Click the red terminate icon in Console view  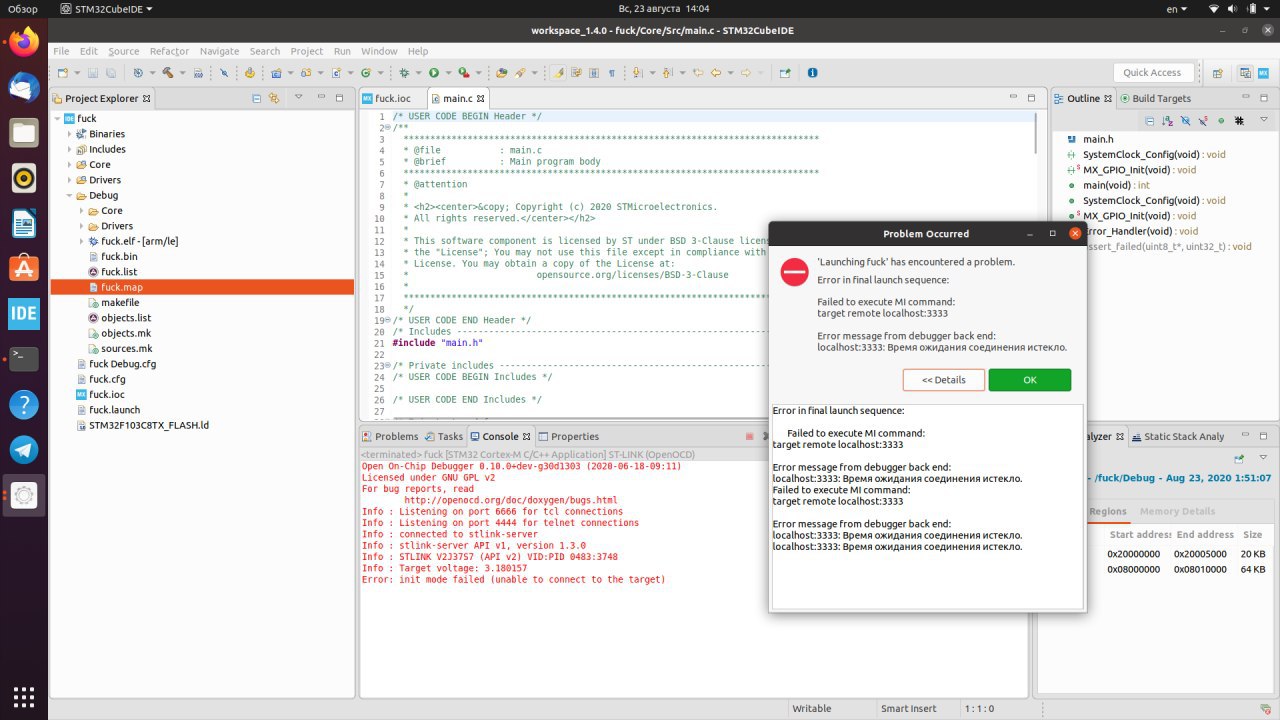(750, 436)
